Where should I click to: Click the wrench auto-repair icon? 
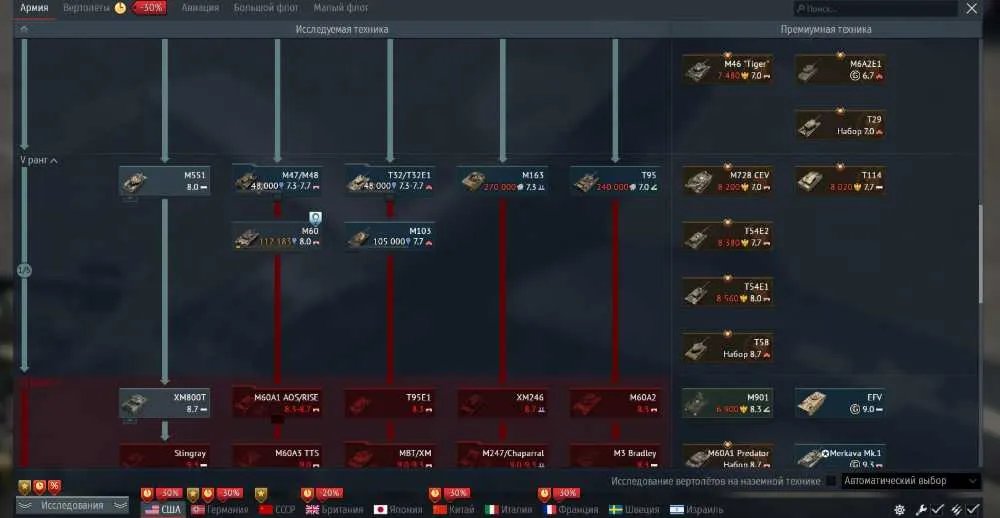tap(923, 509)
